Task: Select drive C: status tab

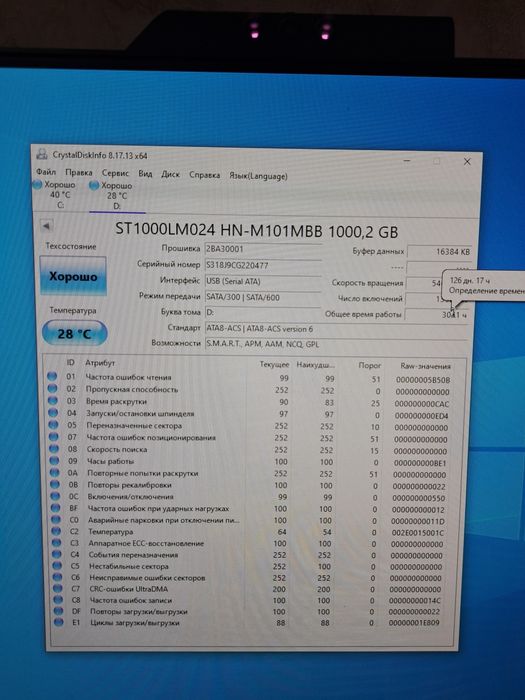Action: point(54,195)
